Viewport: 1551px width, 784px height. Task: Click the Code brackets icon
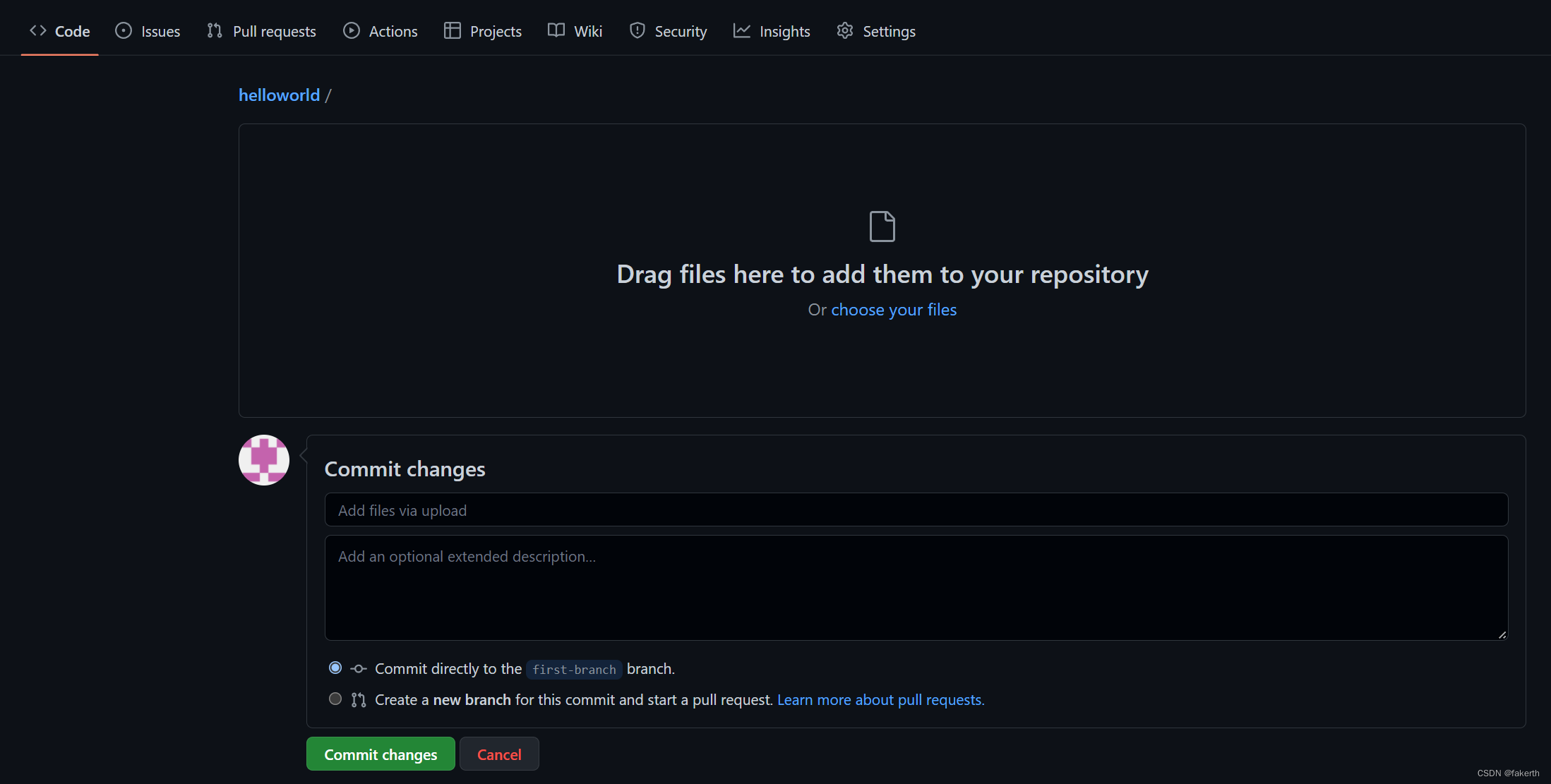pyautogui.click(x=38, y=30)
